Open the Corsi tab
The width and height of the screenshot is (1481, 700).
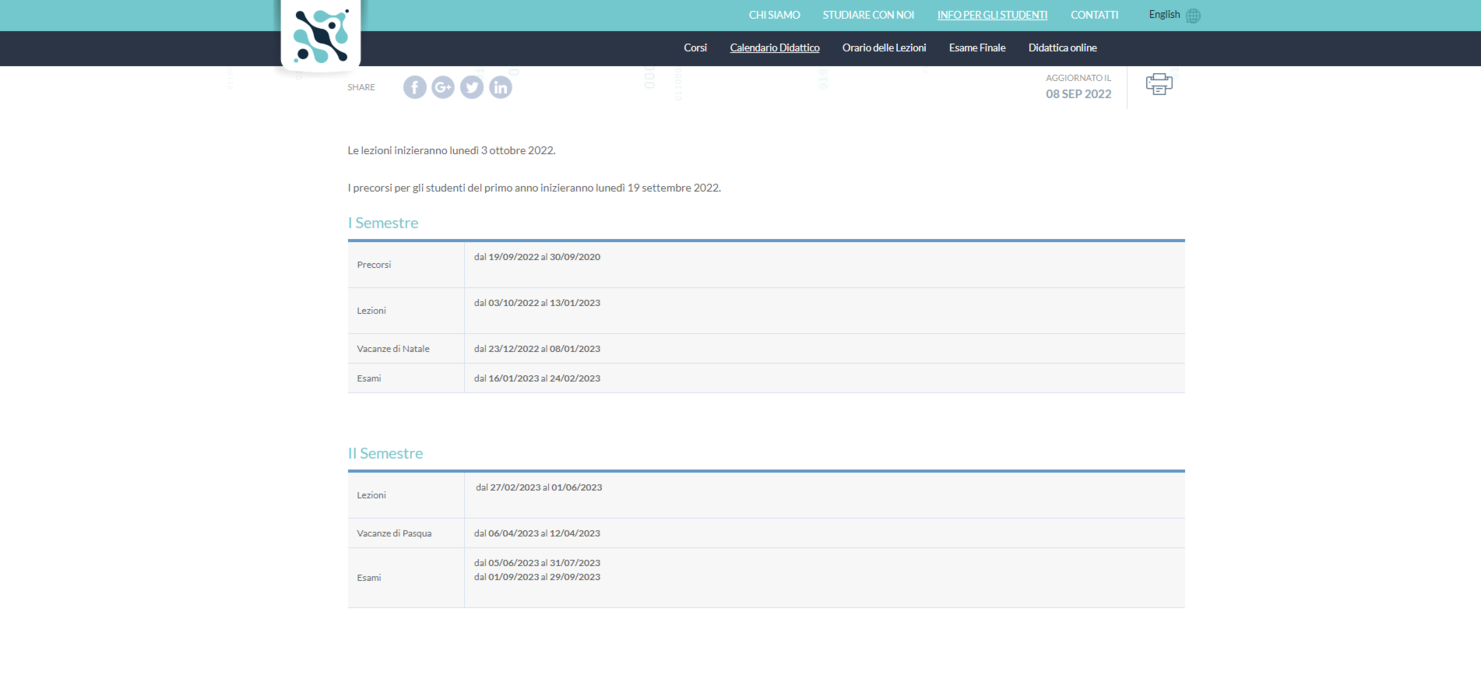[695, 48]
